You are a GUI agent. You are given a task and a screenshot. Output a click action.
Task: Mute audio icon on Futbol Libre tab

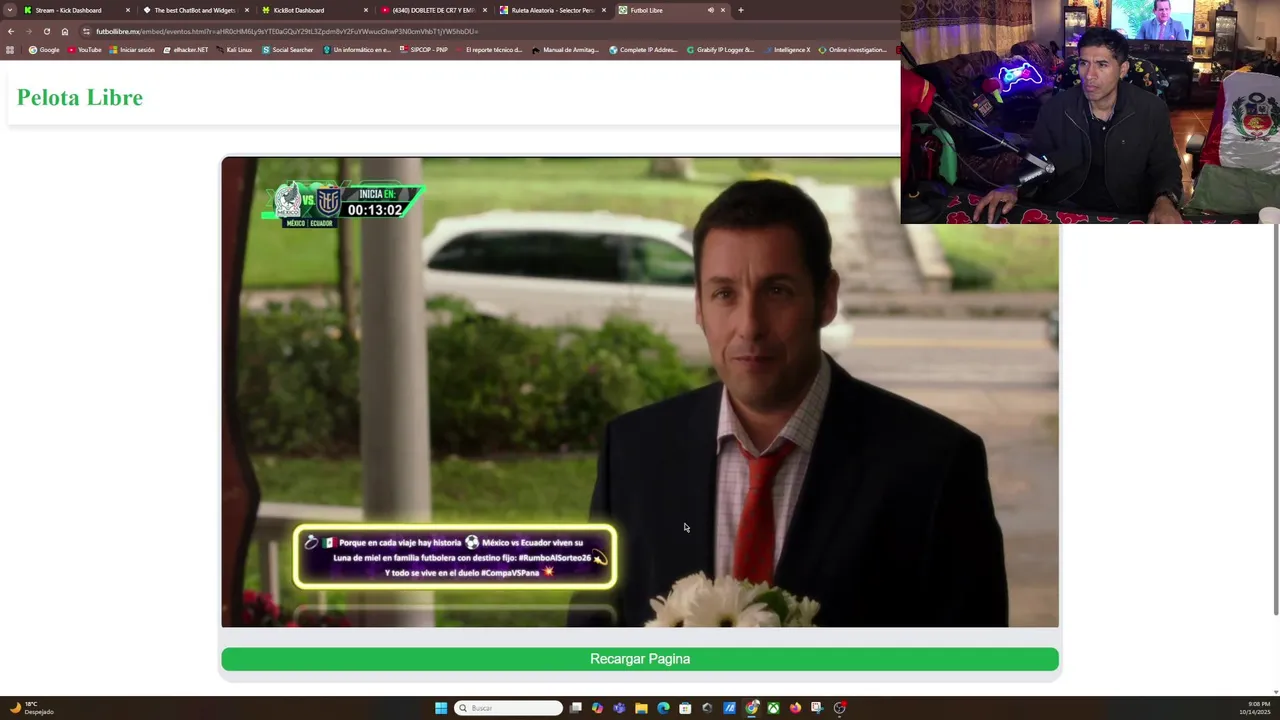click(711, 10)
